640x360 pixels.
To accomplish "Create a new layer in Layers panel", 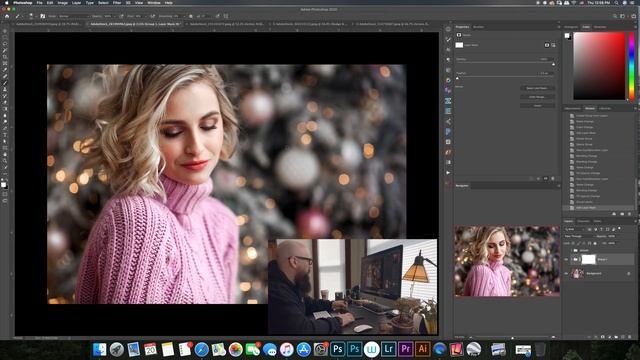I will coord(623,337).
